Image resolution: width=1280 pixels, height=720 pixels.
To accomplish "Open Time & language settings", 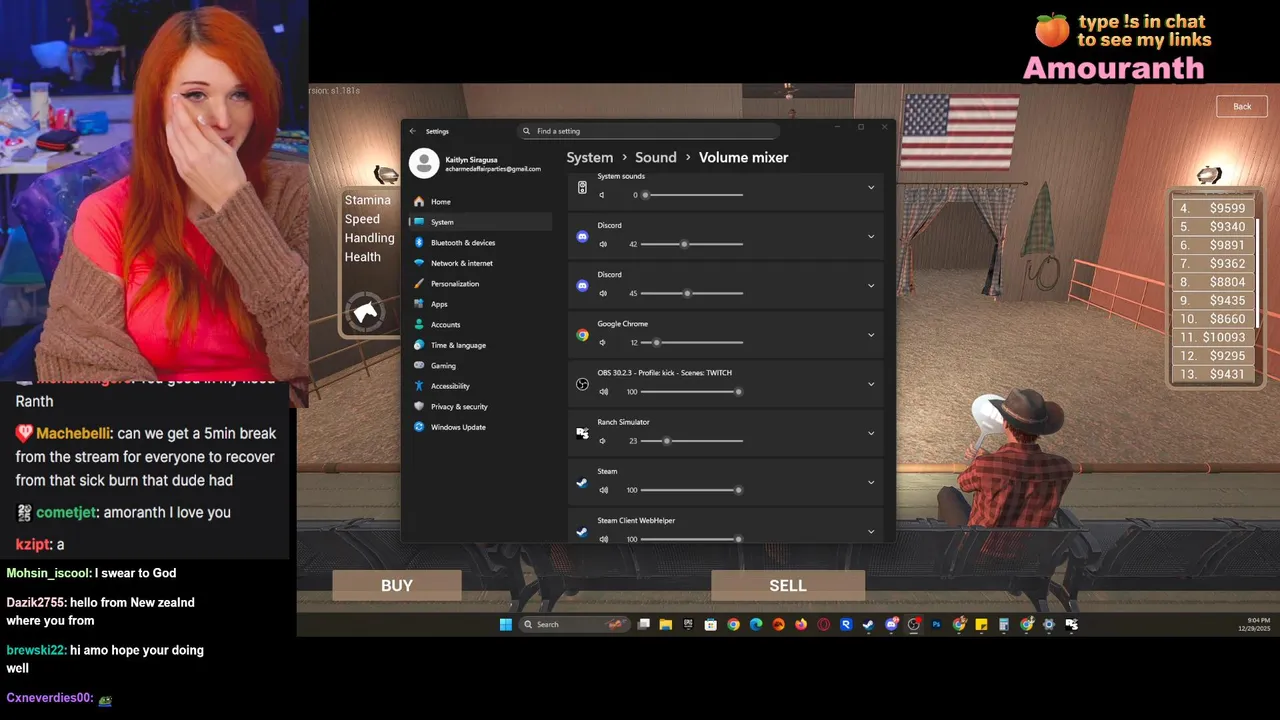I will (x=480, y=345).
